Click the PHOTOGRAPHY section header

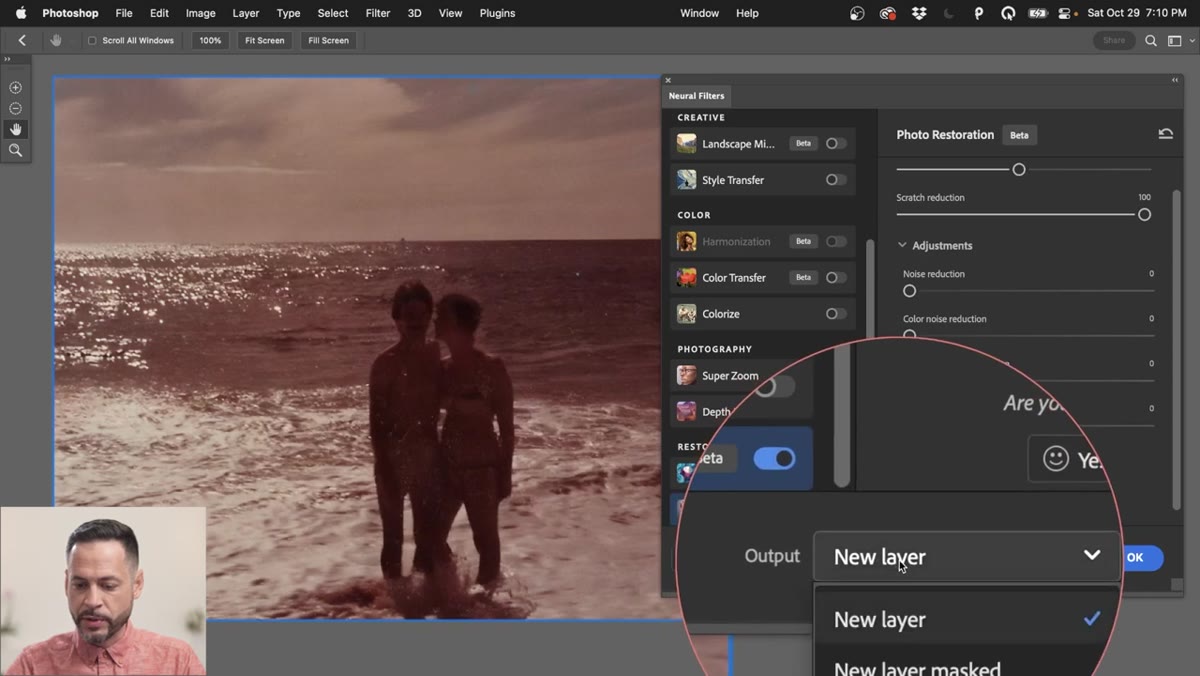pyautogui.click(x=714, y=349)
